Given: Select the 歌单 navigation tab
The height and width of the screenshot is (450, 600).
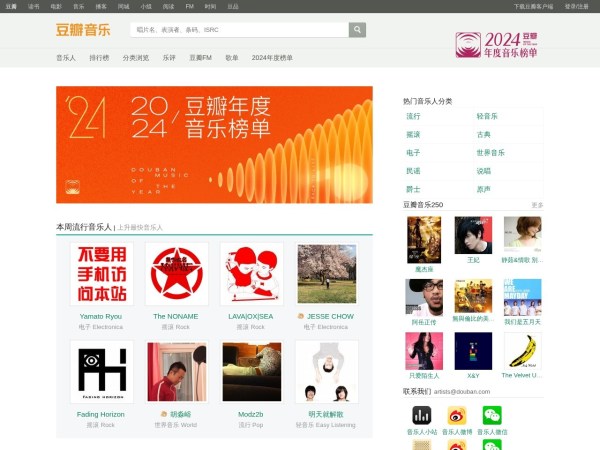Looking at the screenshot, I should (232, 58).
